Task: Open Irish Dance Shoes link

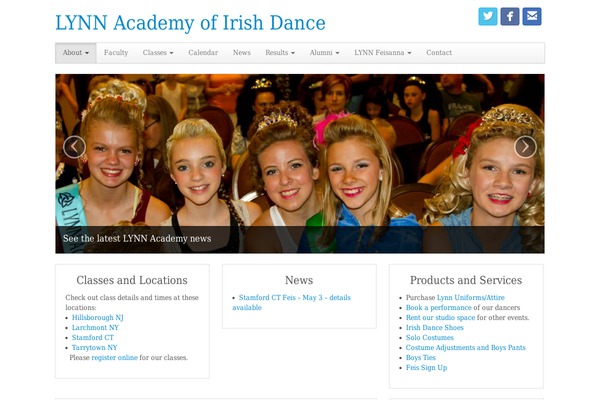Action: pyautogui.click(x=435, y=328)
